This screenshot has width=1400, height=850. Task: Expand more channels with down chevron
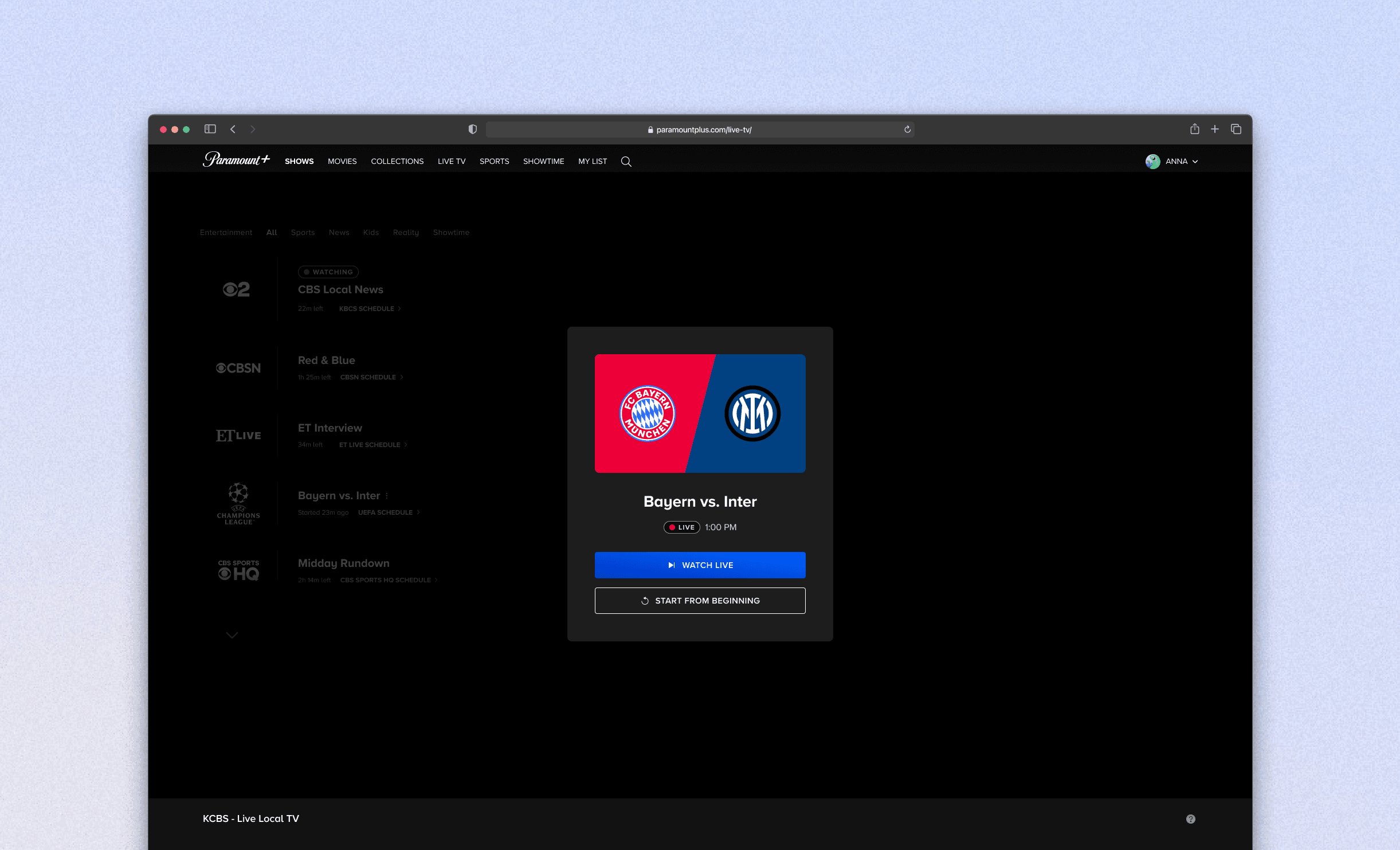232,635
